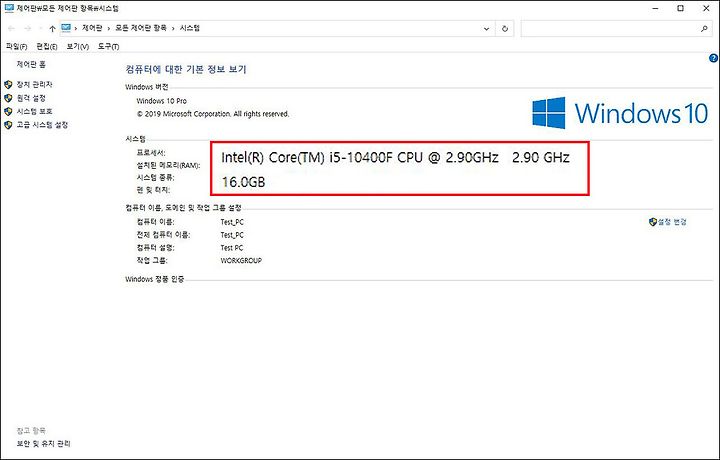This screenshot has width=720, height=460.
Task: Click the 설치된 메모리(RAM) label
Action: [169, 165]
